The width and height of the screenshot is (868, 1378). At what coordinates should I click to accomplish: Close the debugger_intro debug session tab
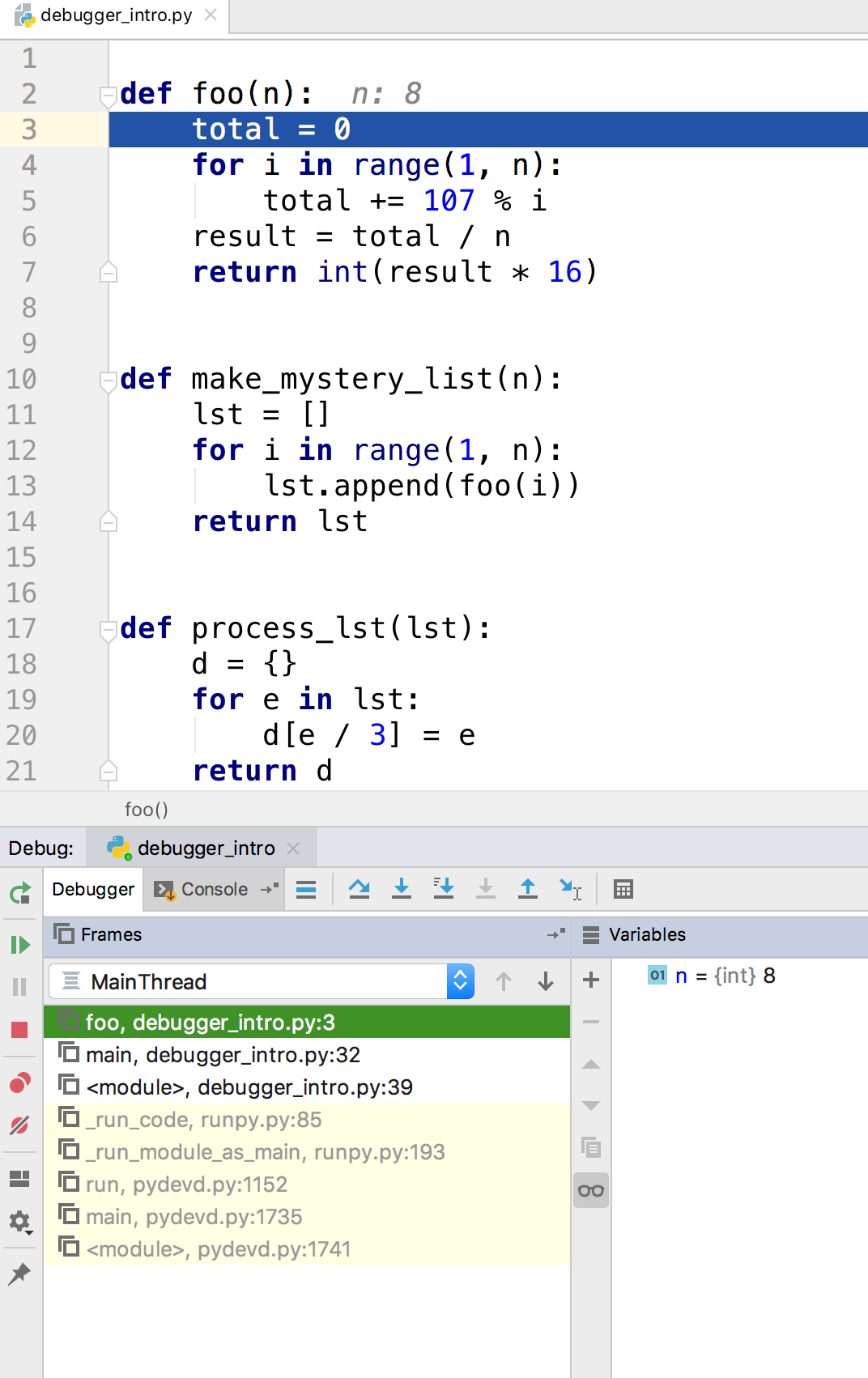point(294,848)
